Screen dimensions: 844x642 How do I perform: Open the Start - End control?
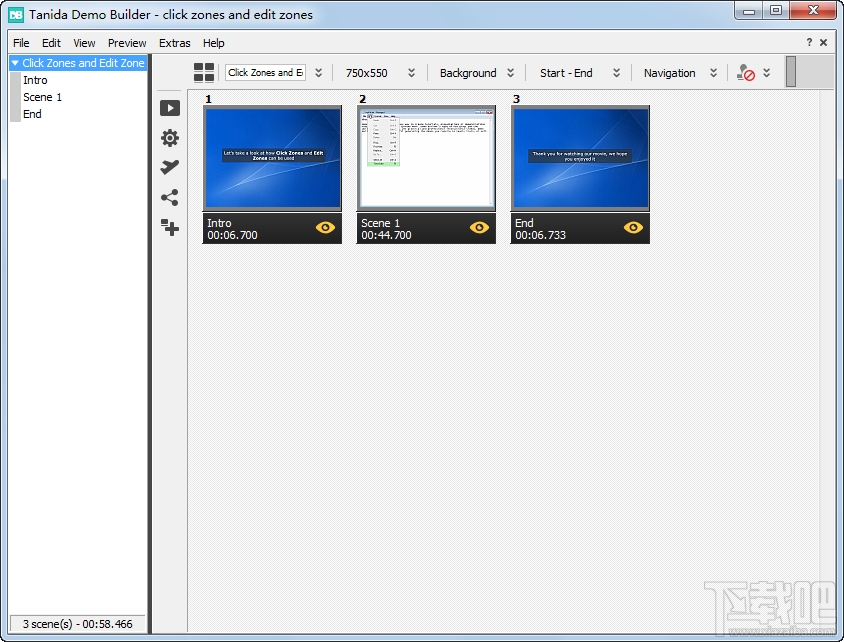click(574, 72)
